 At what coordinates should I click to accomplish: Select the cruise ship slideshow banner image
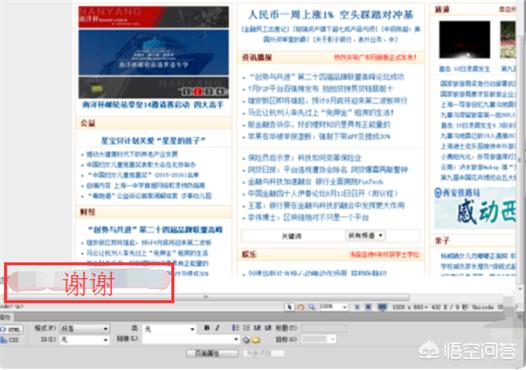click(154, 52)
